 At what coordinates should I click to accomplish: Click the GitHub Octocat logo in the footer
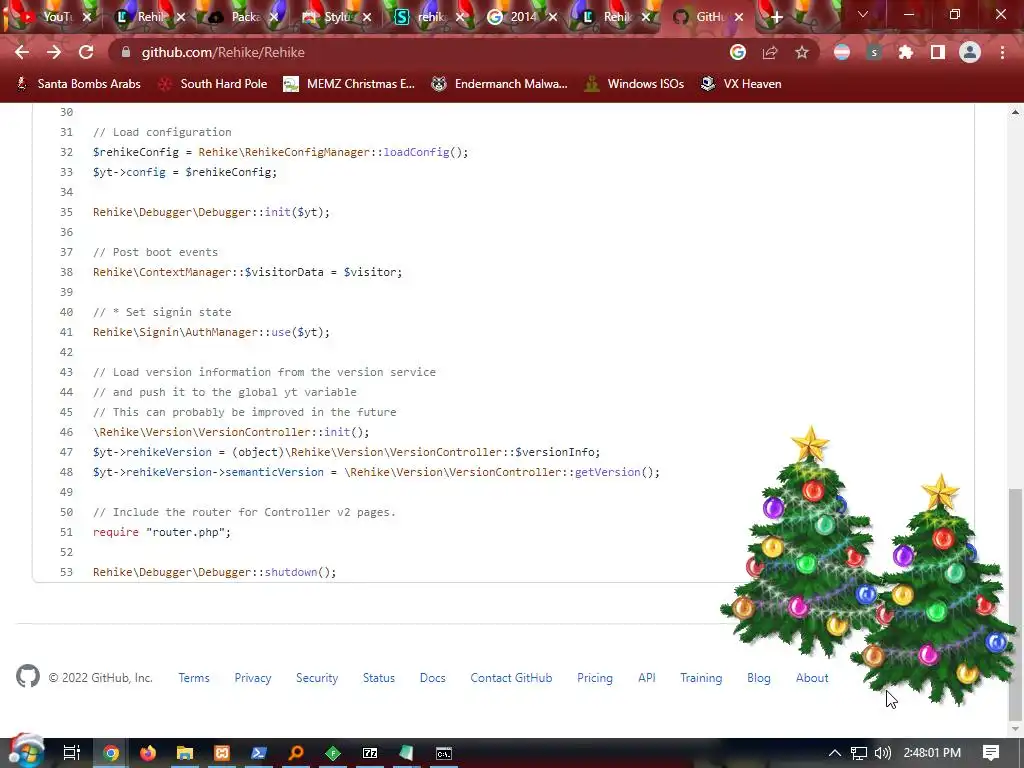28,677
